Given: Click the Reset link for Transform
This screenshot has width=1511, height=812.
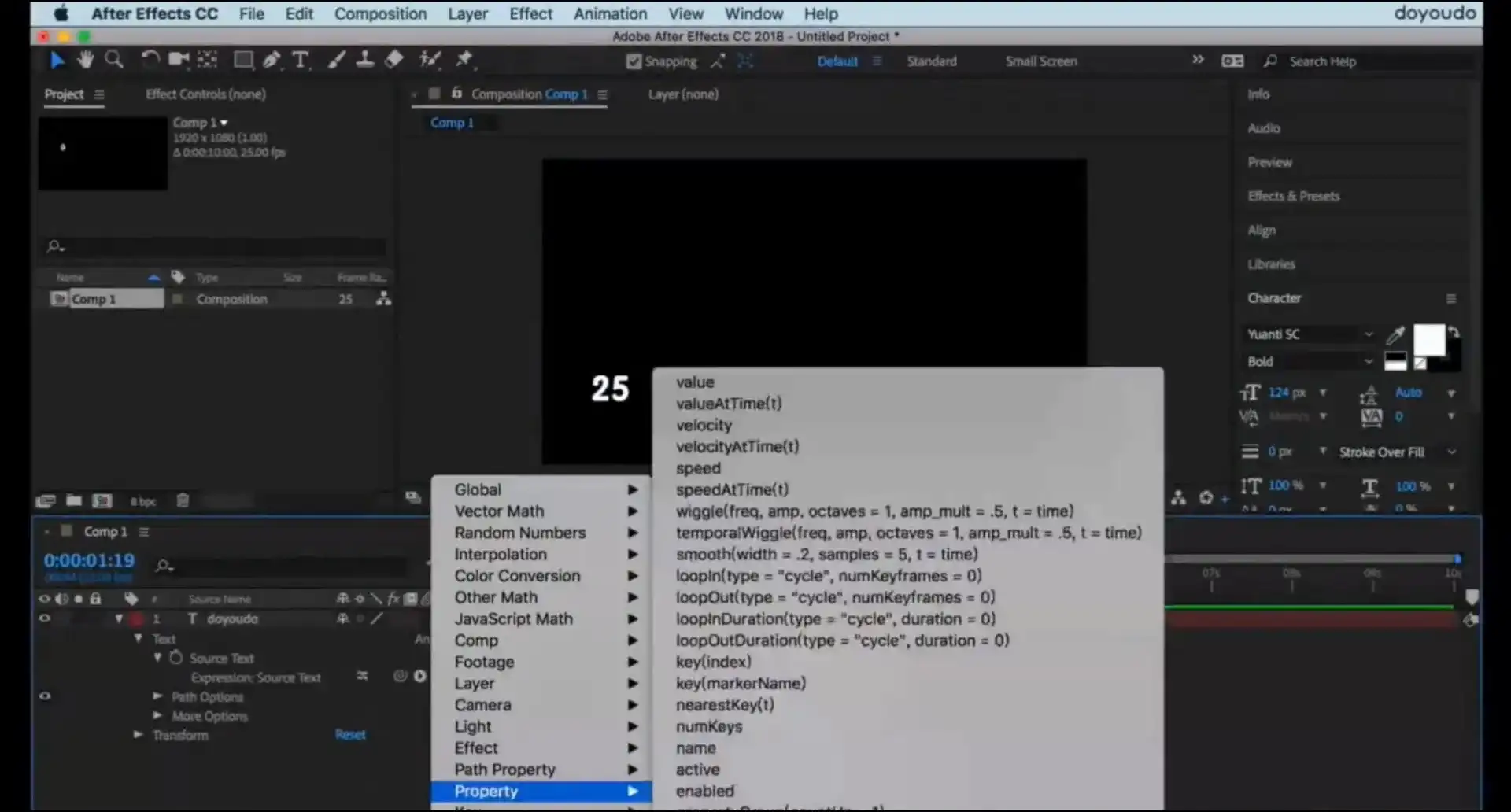Looking at the screenshot, I should click(x=350, y=735).
